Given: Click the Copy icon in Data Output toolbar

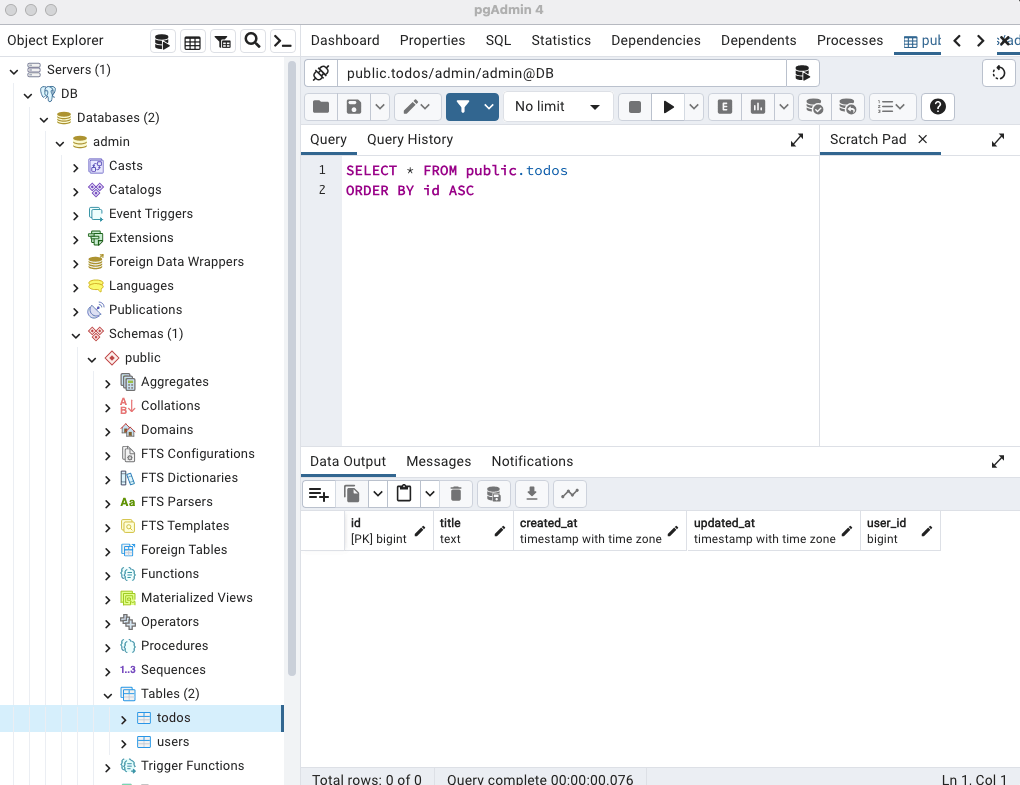Looking at the screenshot, I should click(352, 494).
